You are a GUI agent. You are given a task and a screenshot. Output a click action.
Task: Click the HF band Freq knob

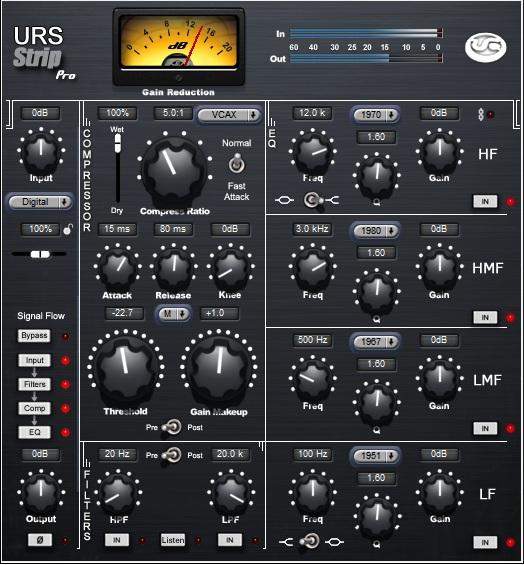point(312,153)
